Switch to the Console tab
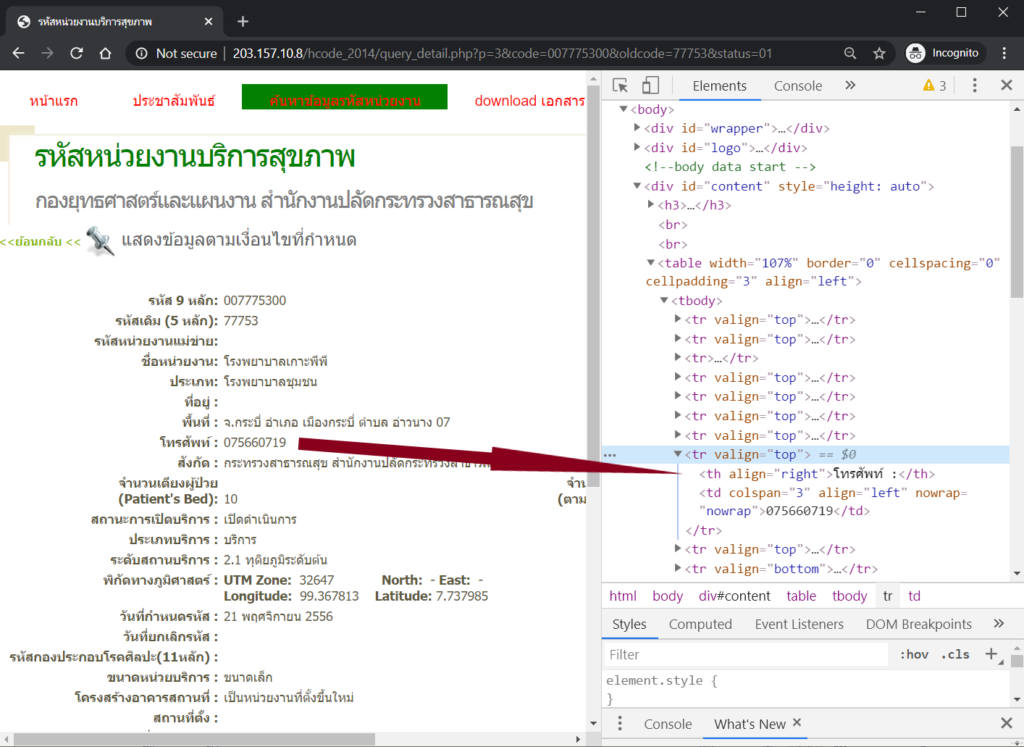The image size is (1024, 747). 797,86
